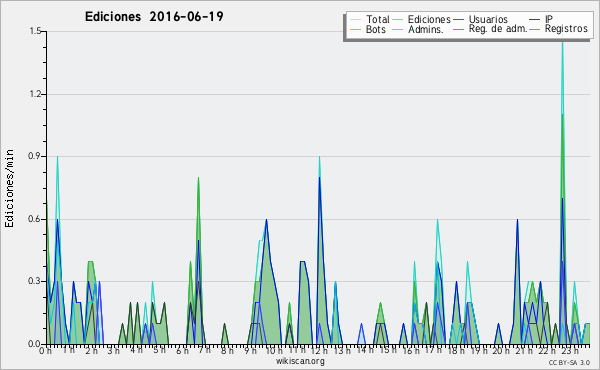Click the "0.6" y-axis value
The width and height of the screenshot is (600, 370).
[x=35, y=219]
